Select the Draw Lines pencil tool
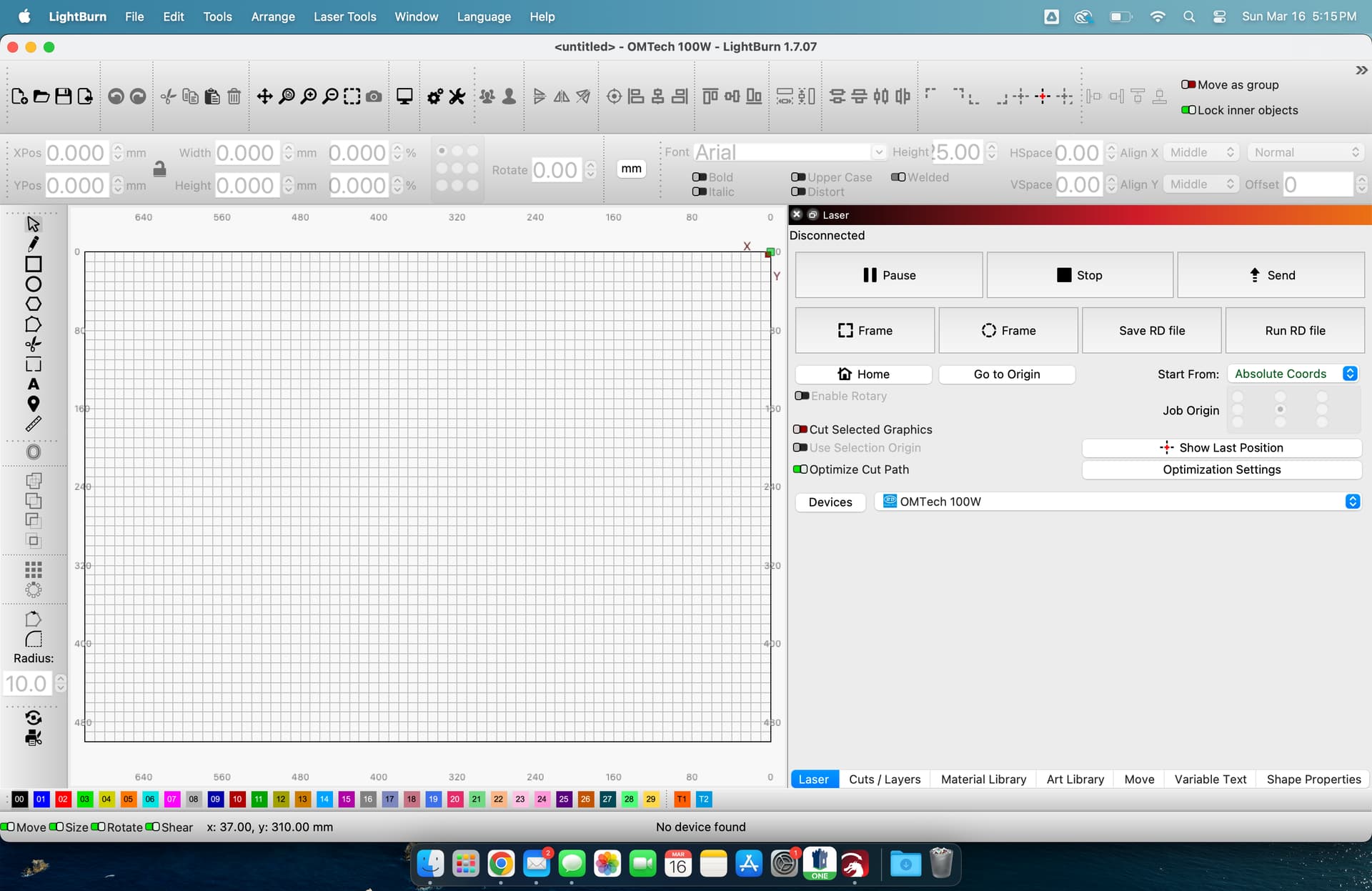Image resolution: width=1372 pixels, height=891 pixels. click(x=33, y=244)
